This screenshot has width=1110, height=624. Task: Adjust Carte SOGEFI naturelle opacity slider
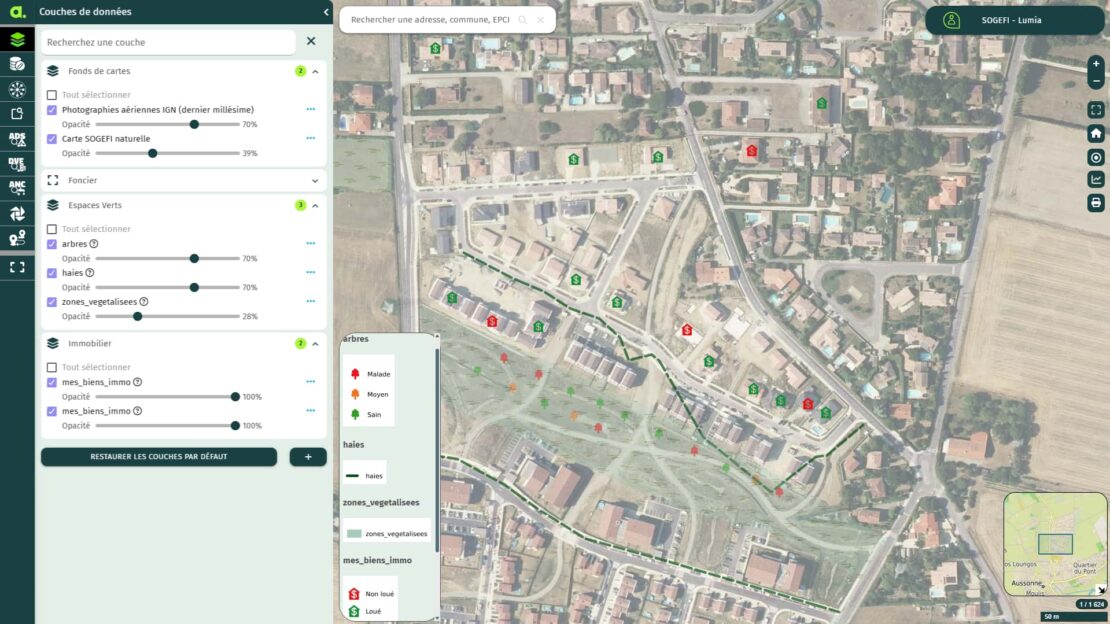[152, 154]
